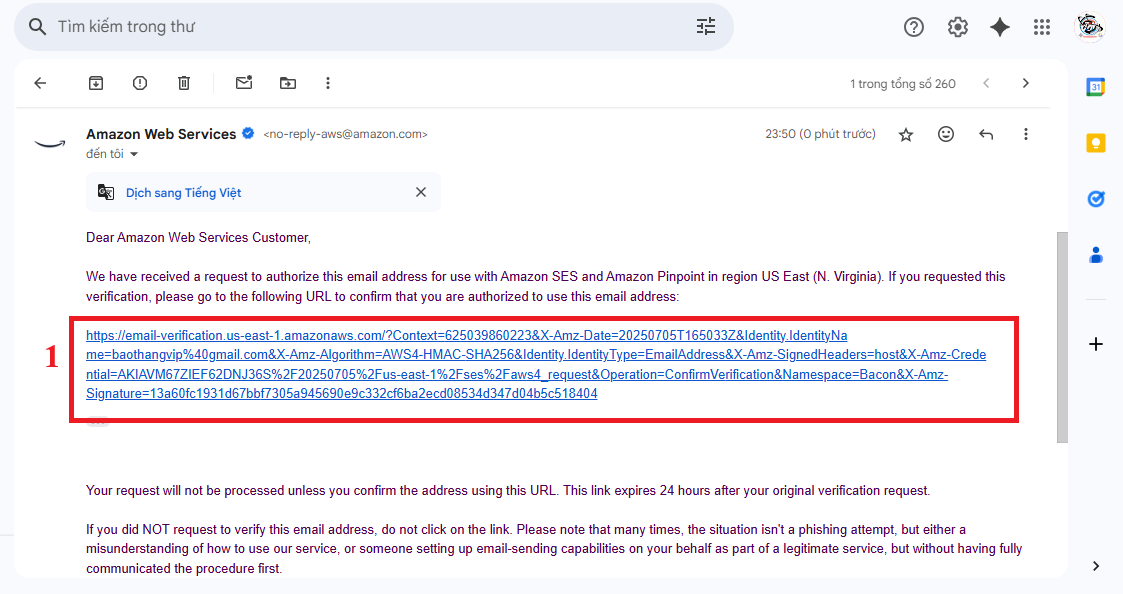Open Google Tasks side panel
Image resolution: width=1123 pixels, height=594 pixels.
pos(1096,198)
